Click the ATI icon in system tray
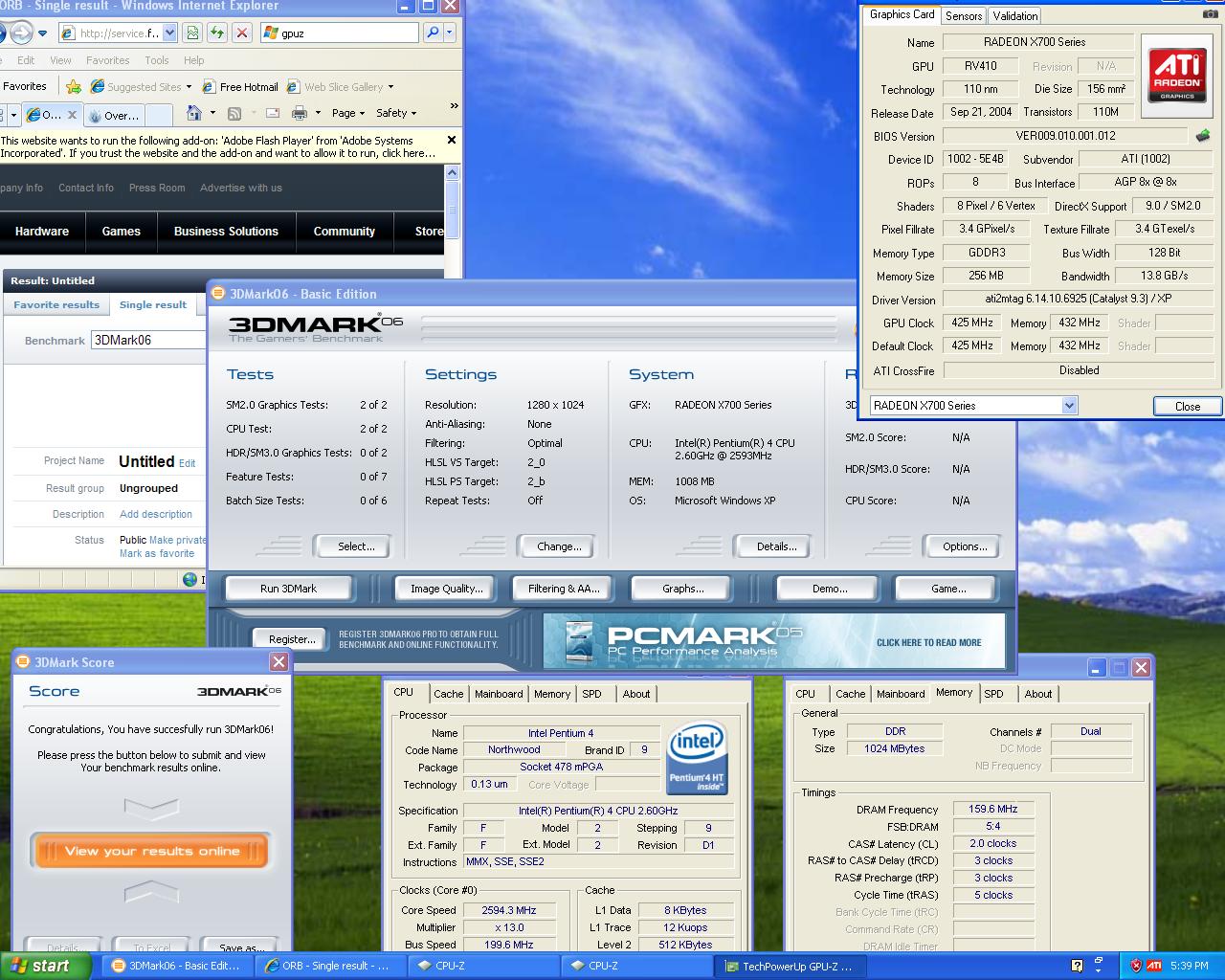 click(x=1154, y=966)
